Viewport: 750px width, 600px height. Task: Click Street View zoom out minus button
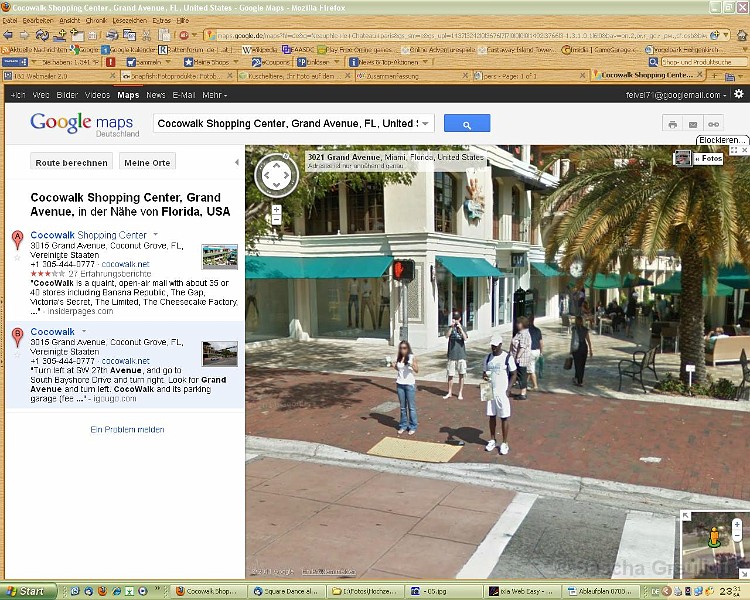point(277,219)
